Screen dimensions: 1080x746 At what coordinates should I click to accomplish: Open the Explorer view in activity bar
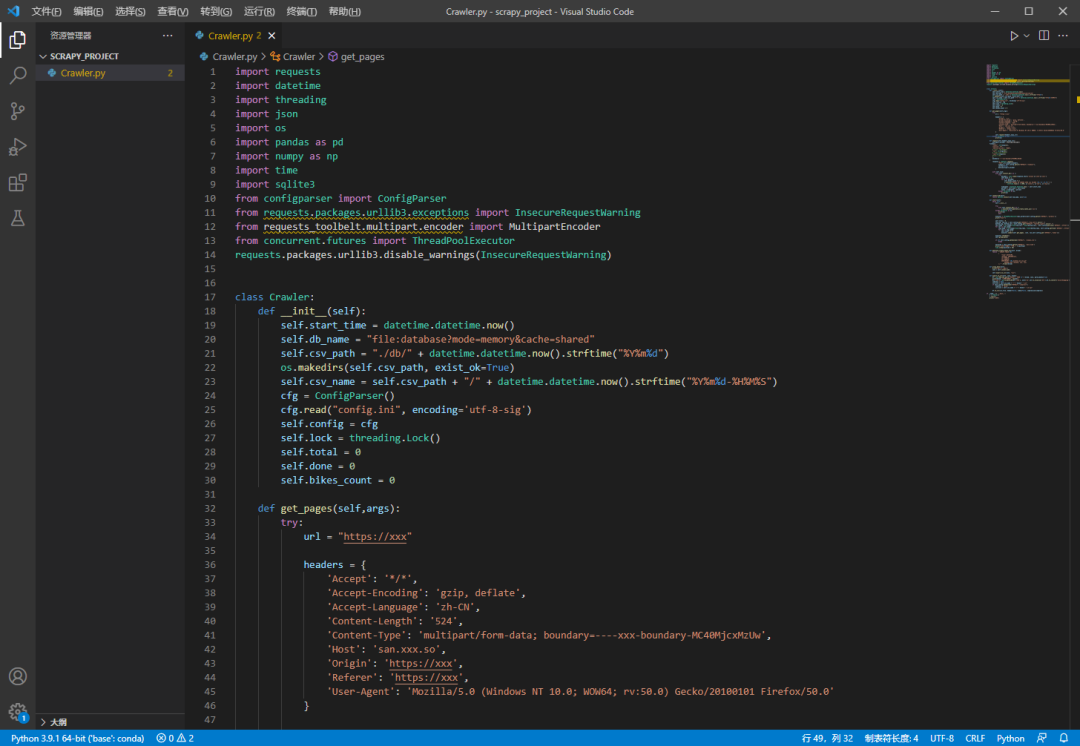coord(17,40)
